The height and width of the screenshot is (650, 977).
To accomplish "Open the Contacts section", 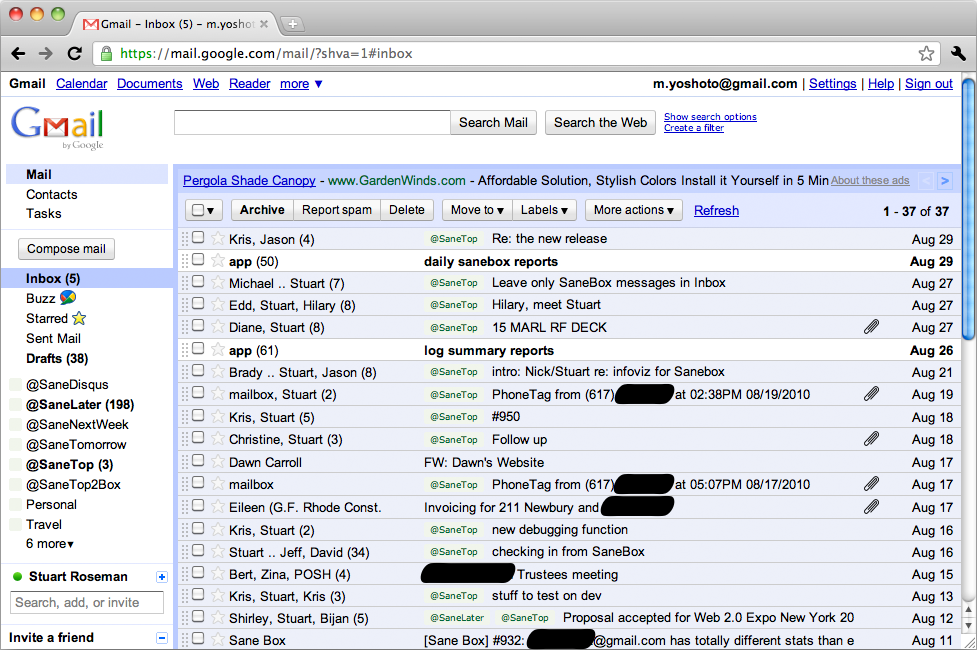I will [x=52, y=194].
